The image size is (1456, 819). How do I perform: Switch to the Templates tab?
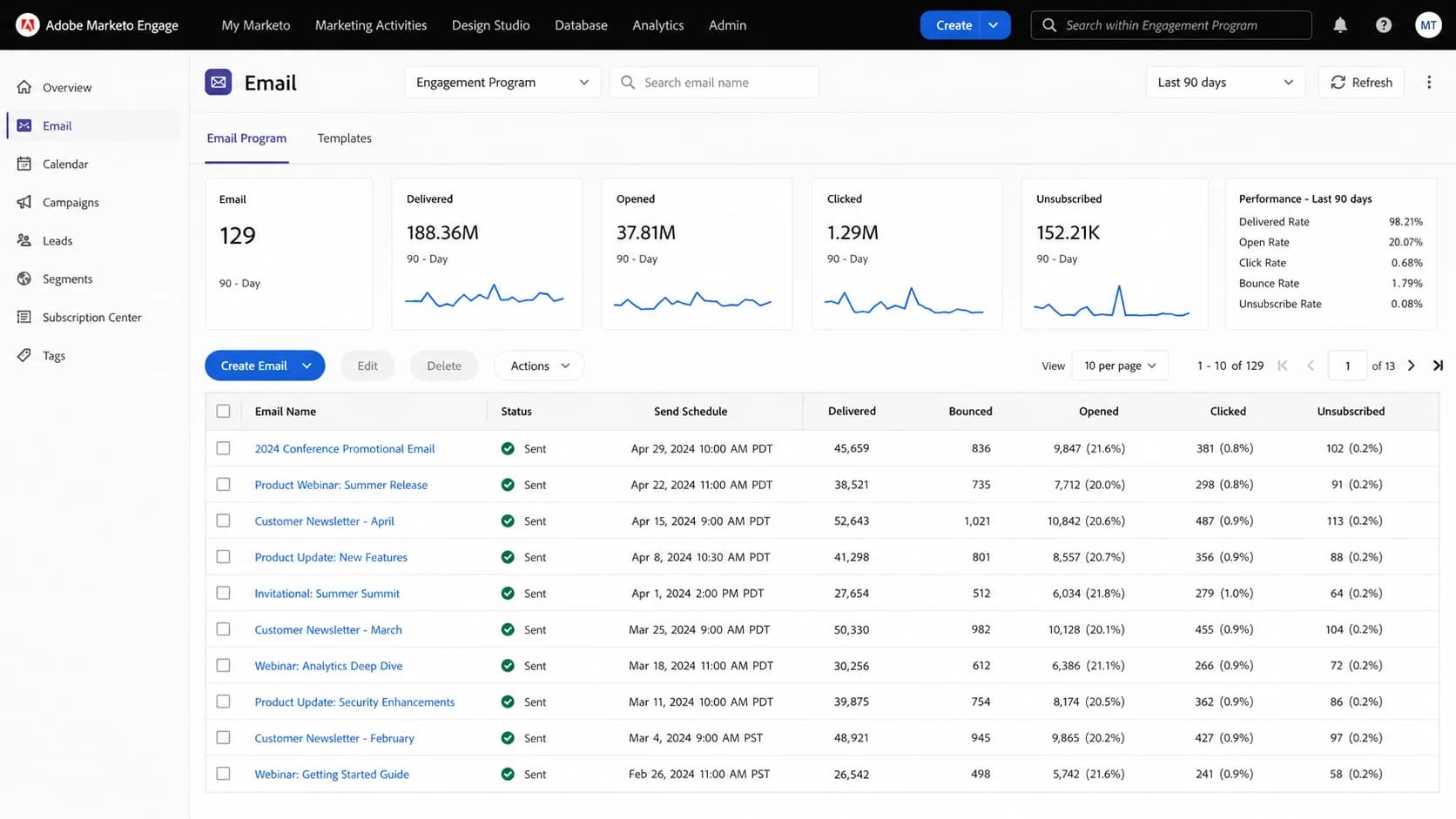345,138
